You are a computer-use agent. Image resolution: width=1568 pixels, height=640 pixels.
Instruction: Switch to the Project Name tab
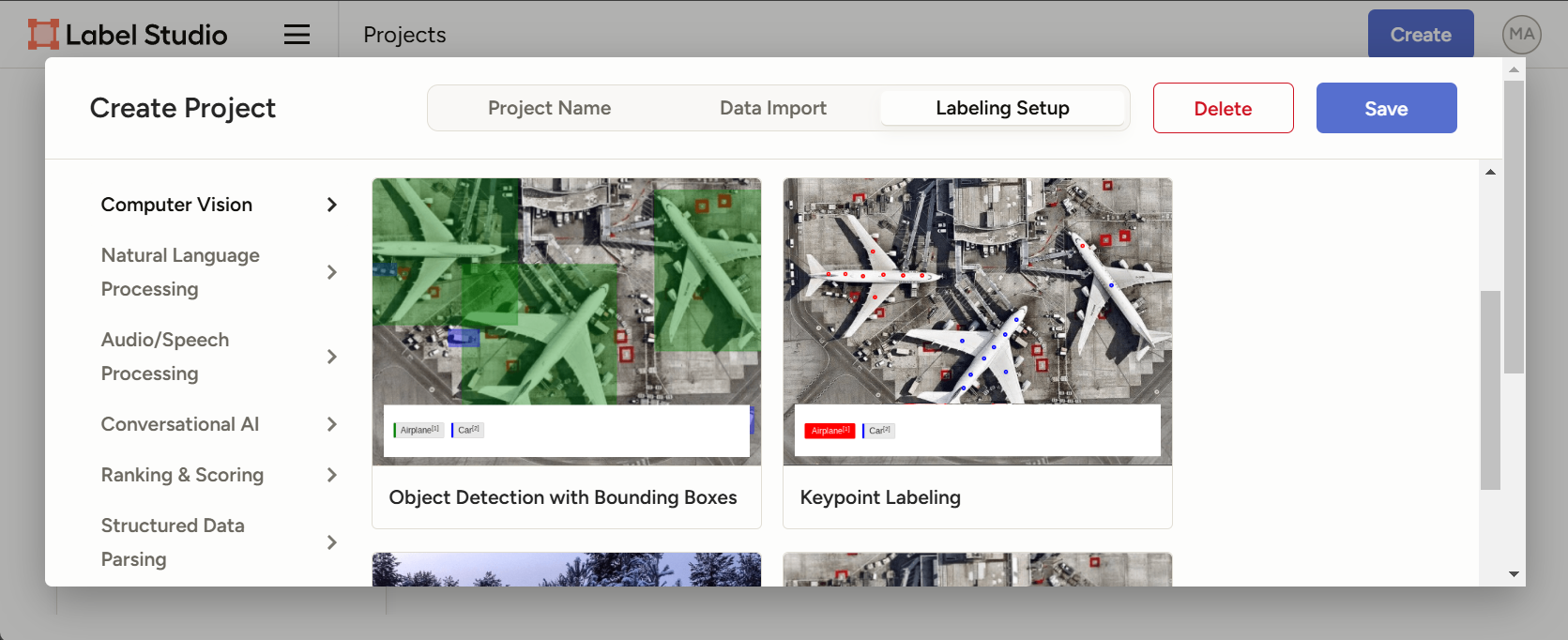(549, 108)
